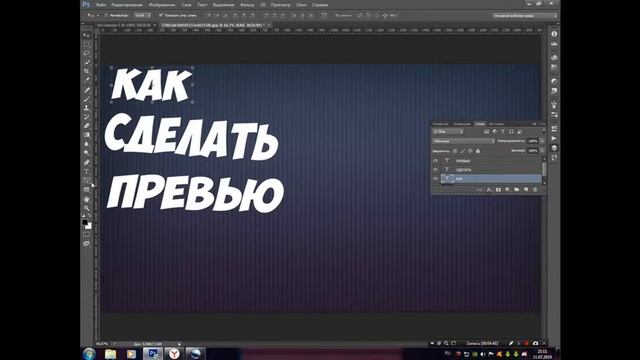Select the Quick Selection tool
This screenshot has width=640, height=360.
point(87,62)
